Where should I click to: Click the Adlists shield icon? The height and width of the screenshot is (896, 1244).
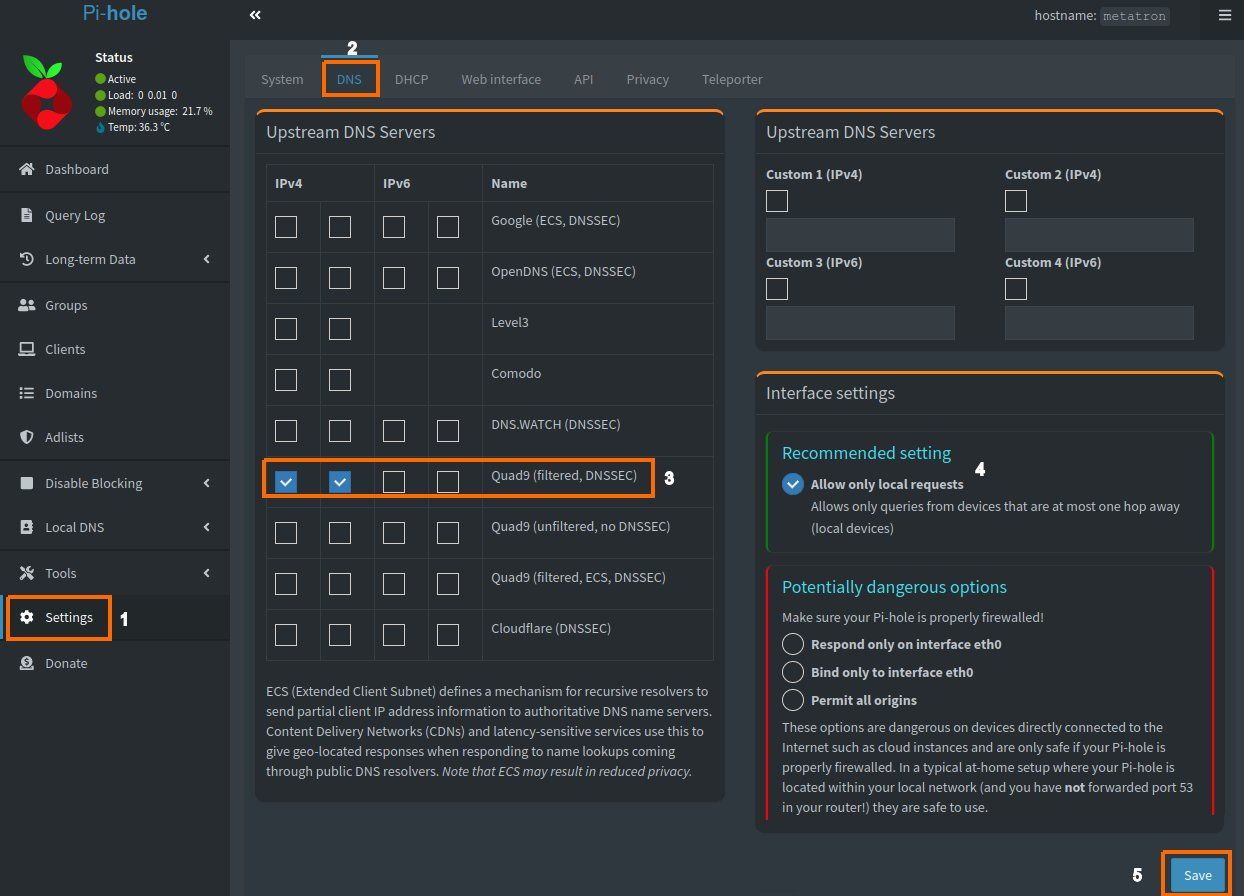[27, 437]
